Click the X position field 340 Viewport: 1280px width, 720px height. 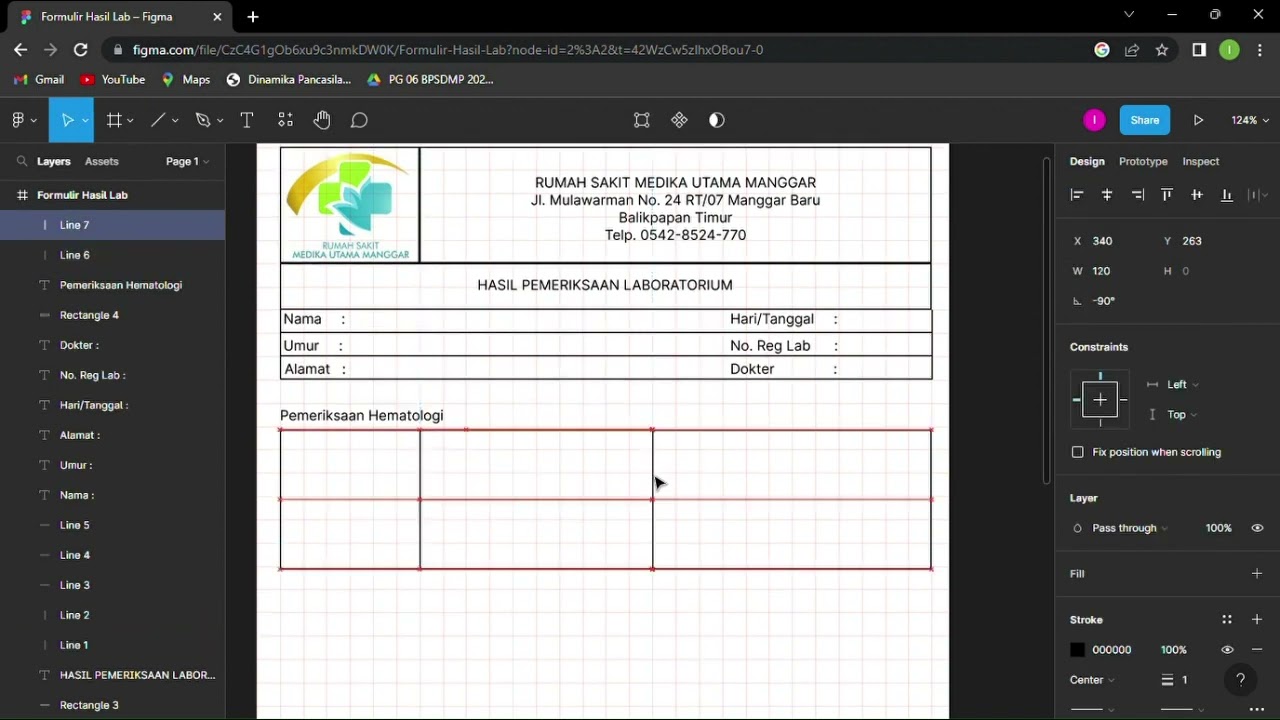click(1110, 241)
